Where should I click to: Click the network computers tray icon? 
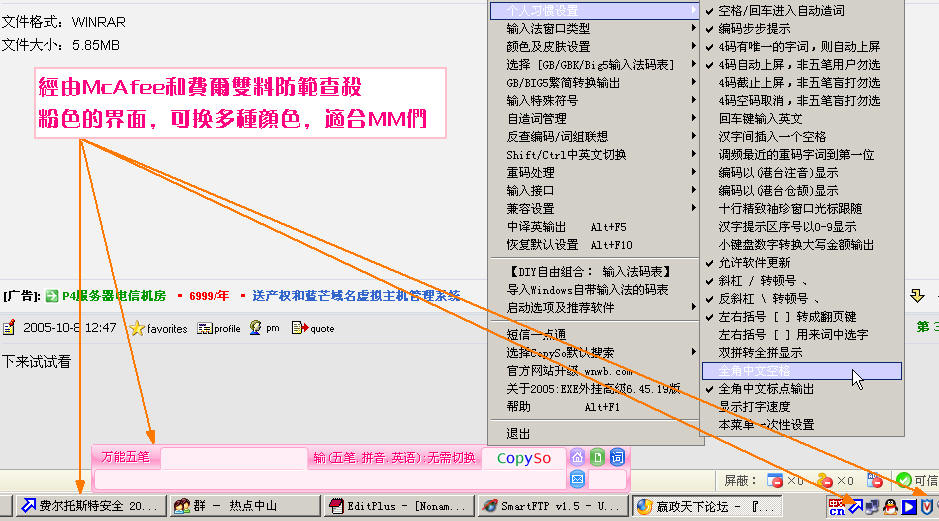(873, 507)
